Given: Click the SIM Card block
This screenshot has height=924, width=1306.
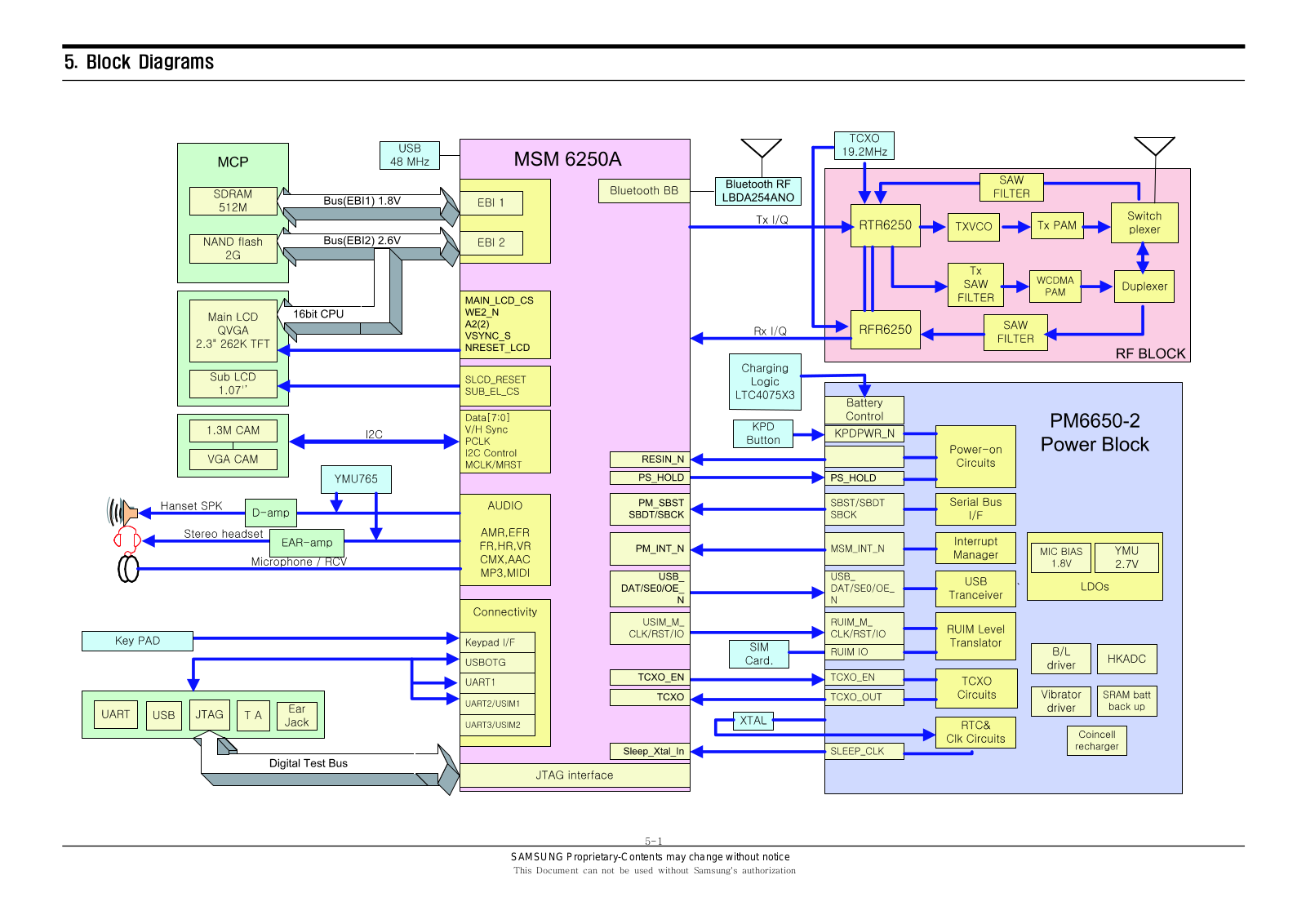Looking at the screenshot, I should click(x=759, y=654).
